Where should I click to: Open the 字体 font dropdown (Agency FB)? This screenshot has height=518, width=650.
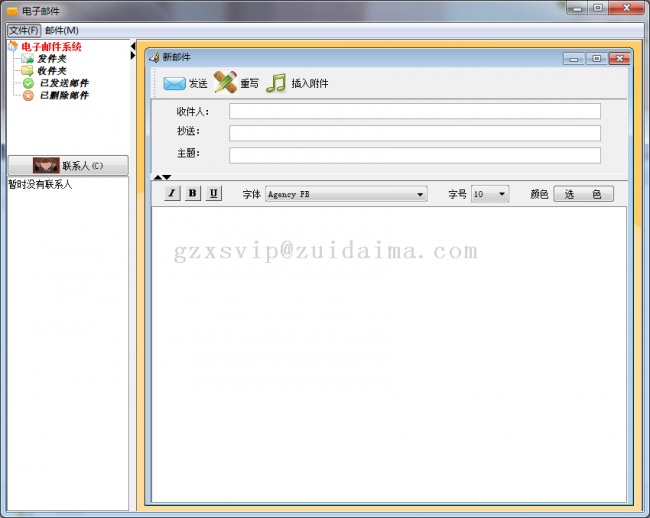[x=346, y=194]
